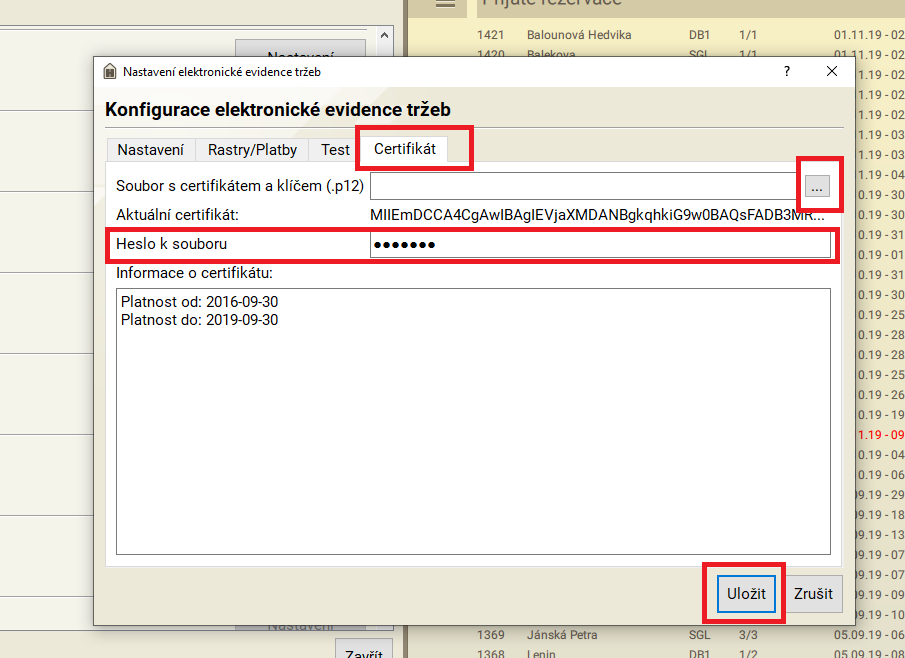The height and width of the screenshot is (658, 905).
Task: Click the help question mark in dialog title bar
Action: click(x=786, y=72)
